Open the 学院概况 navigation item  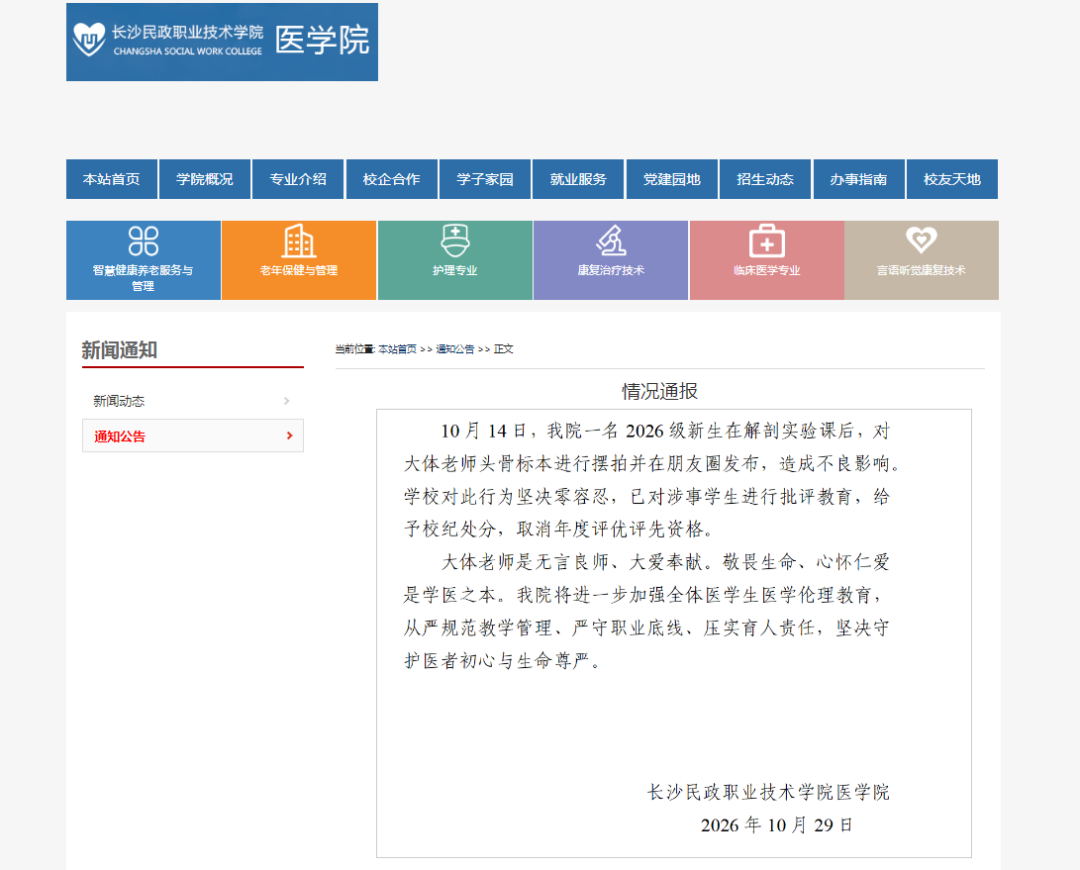pyautogui.click(x=205, y=179)
